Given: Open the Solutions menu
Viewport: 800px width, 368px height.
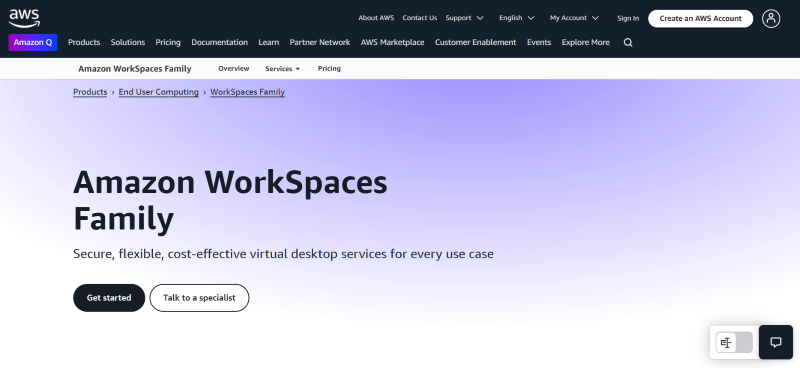Looking at the screenshot, I should click(128, 42).
